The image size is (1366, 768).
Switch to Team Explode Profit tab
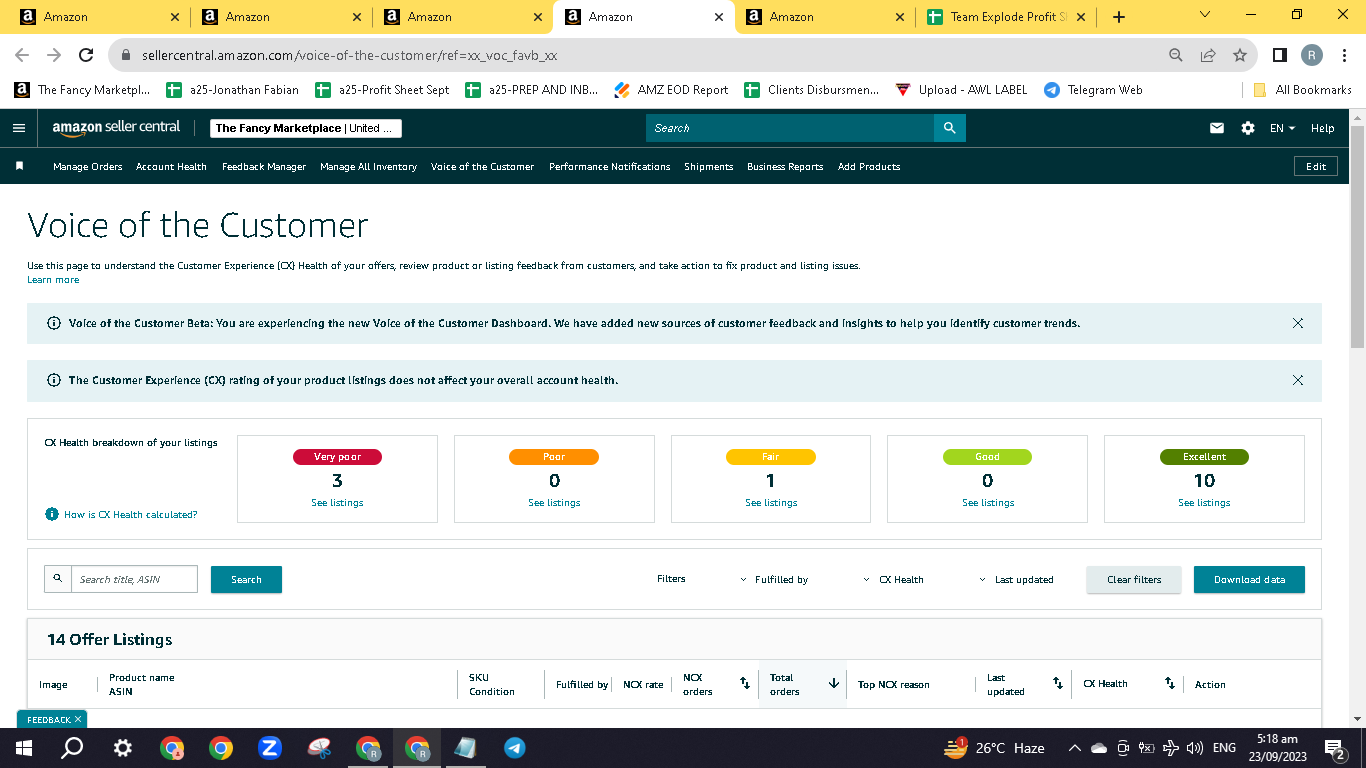tap(1006, 17)
